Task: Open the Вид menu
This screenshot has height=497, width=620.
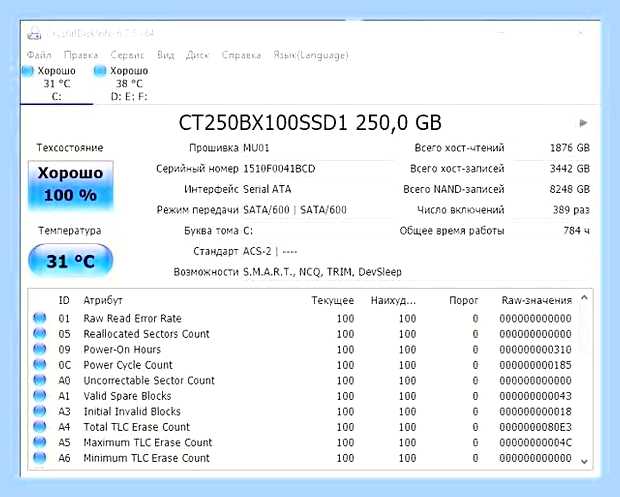Action: (165, 55)
